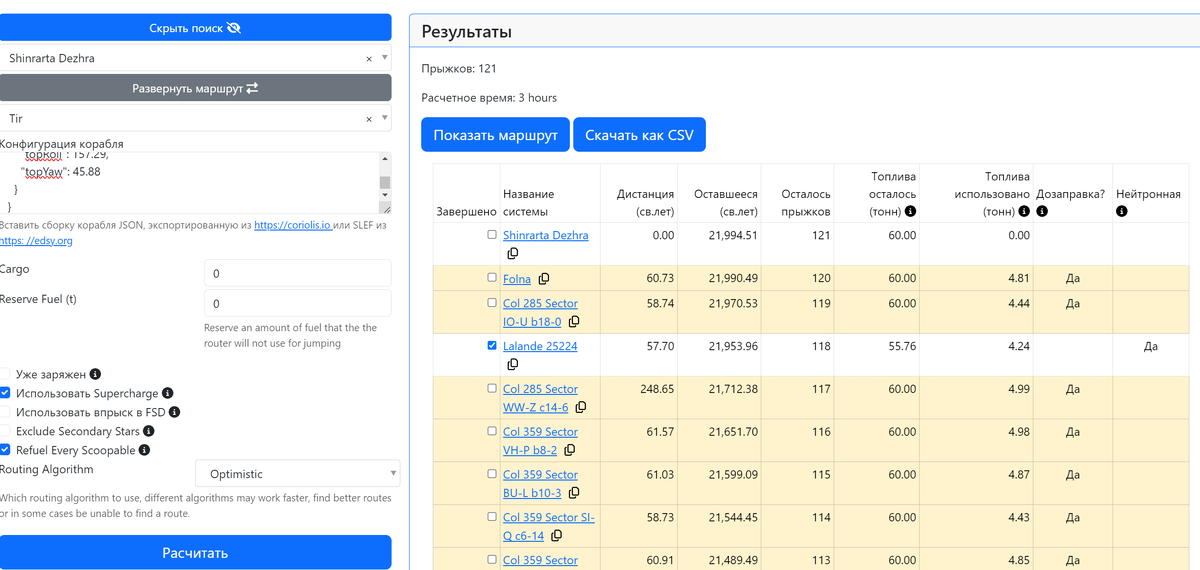The height and width of the screenshot is (570, 1200).
Task: Click Расчитать calculate button
Action: [195, 552]
